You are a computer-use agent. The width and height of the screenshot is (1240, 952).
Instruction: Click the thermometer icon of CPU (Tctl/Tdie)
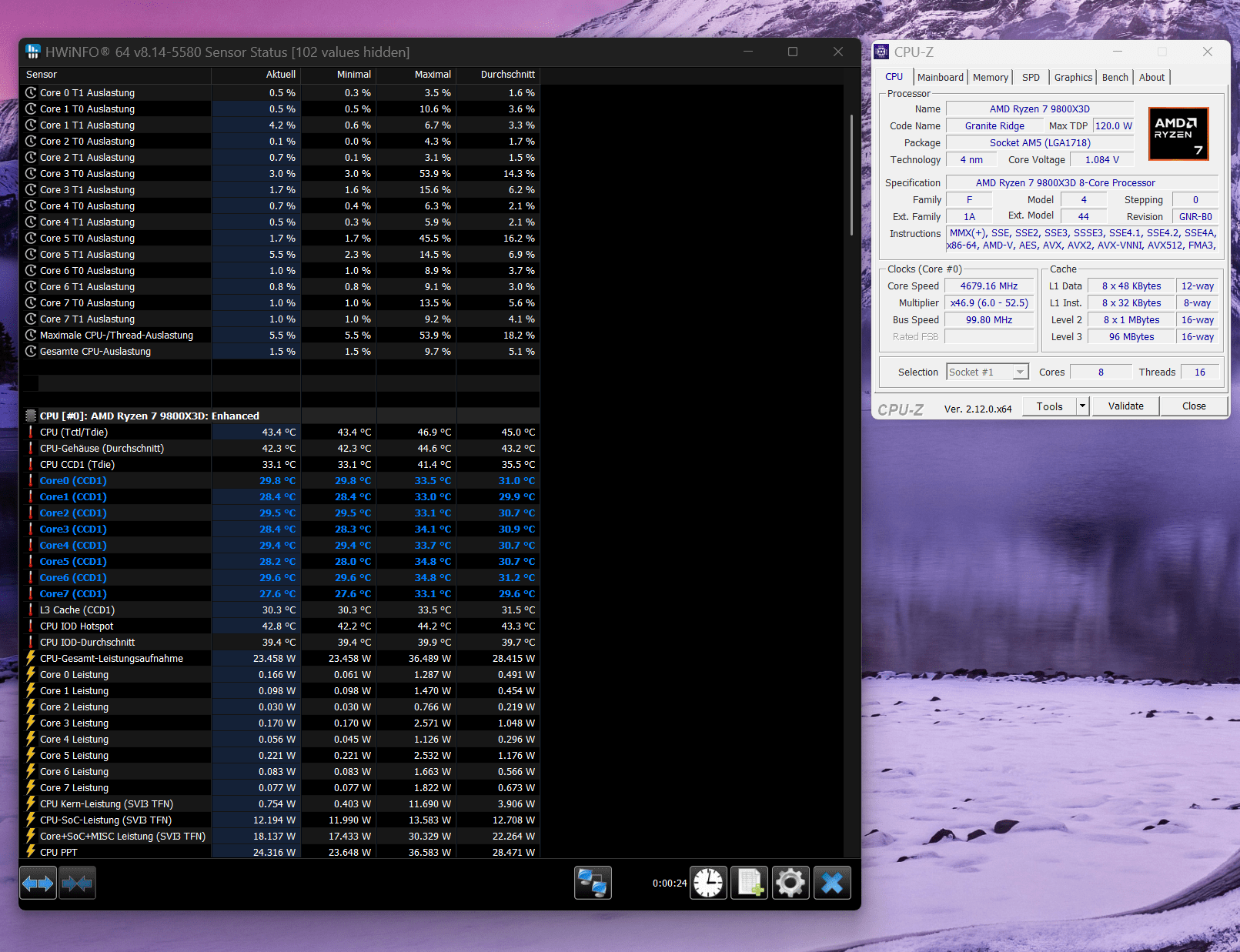31,432
